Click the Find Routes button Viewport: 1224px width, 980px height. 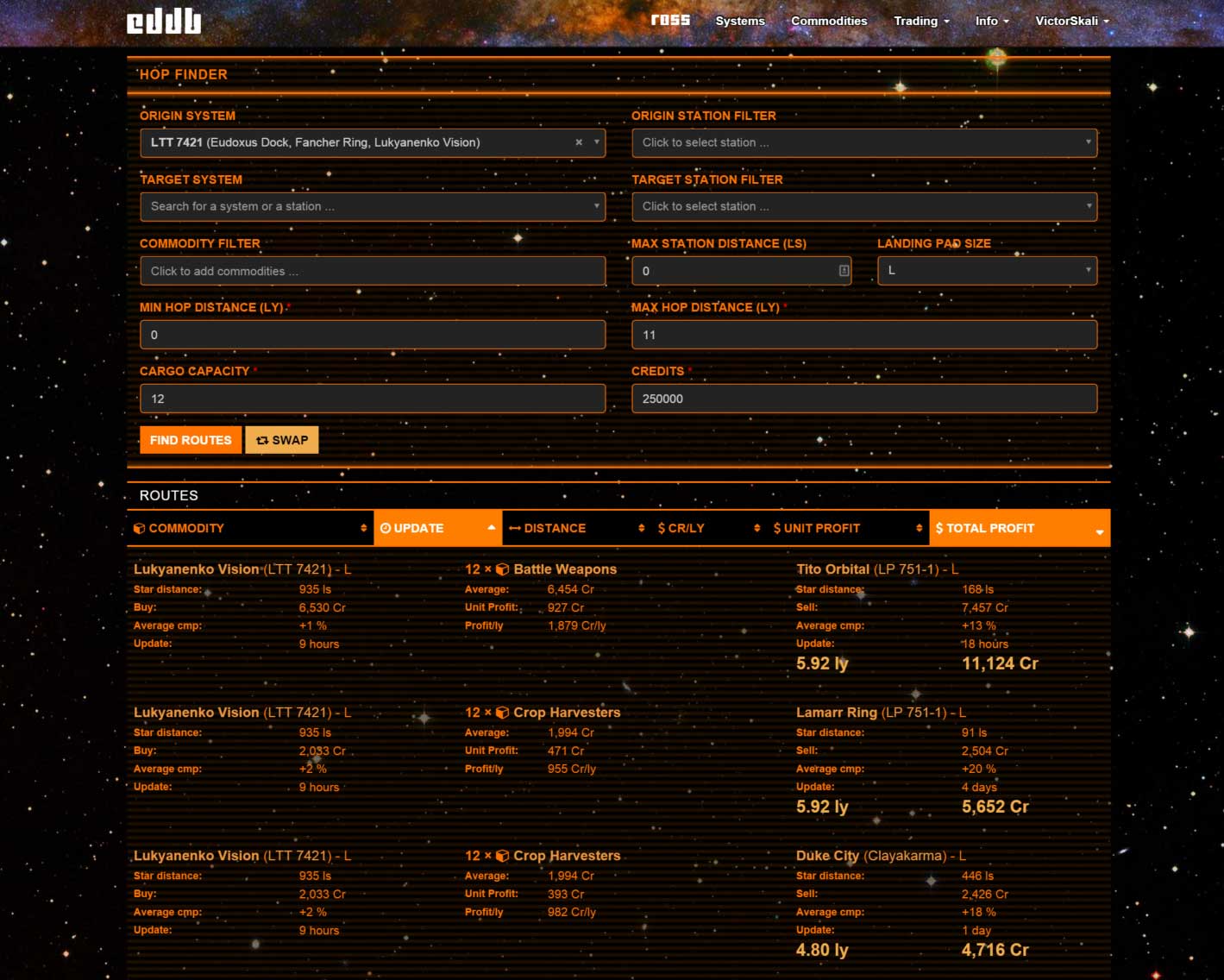(x=190, y=440)
